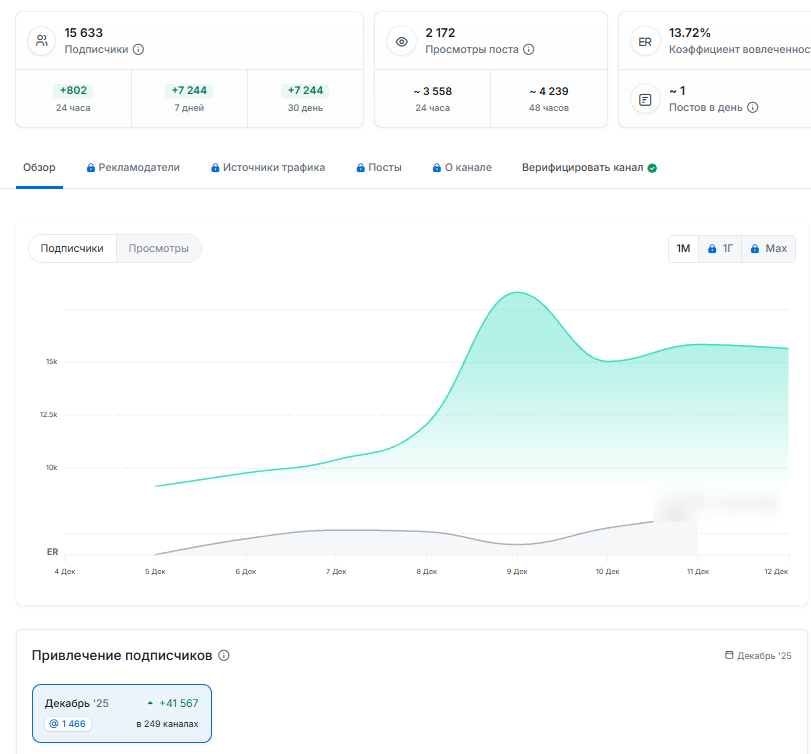
Task: Click the subscribers people icon
Action: (x=41, y=41)
